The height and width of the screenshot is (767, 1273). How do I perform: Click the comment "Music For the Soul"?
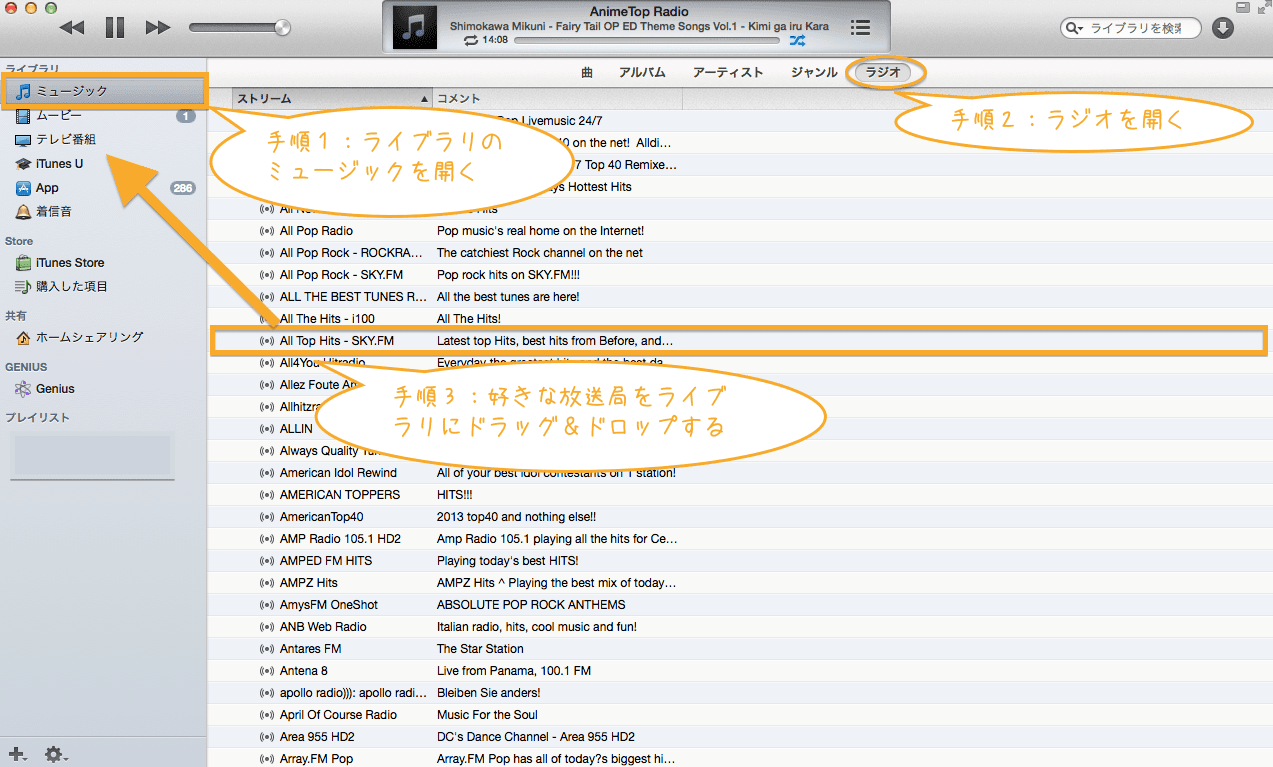tap(487, 715)
